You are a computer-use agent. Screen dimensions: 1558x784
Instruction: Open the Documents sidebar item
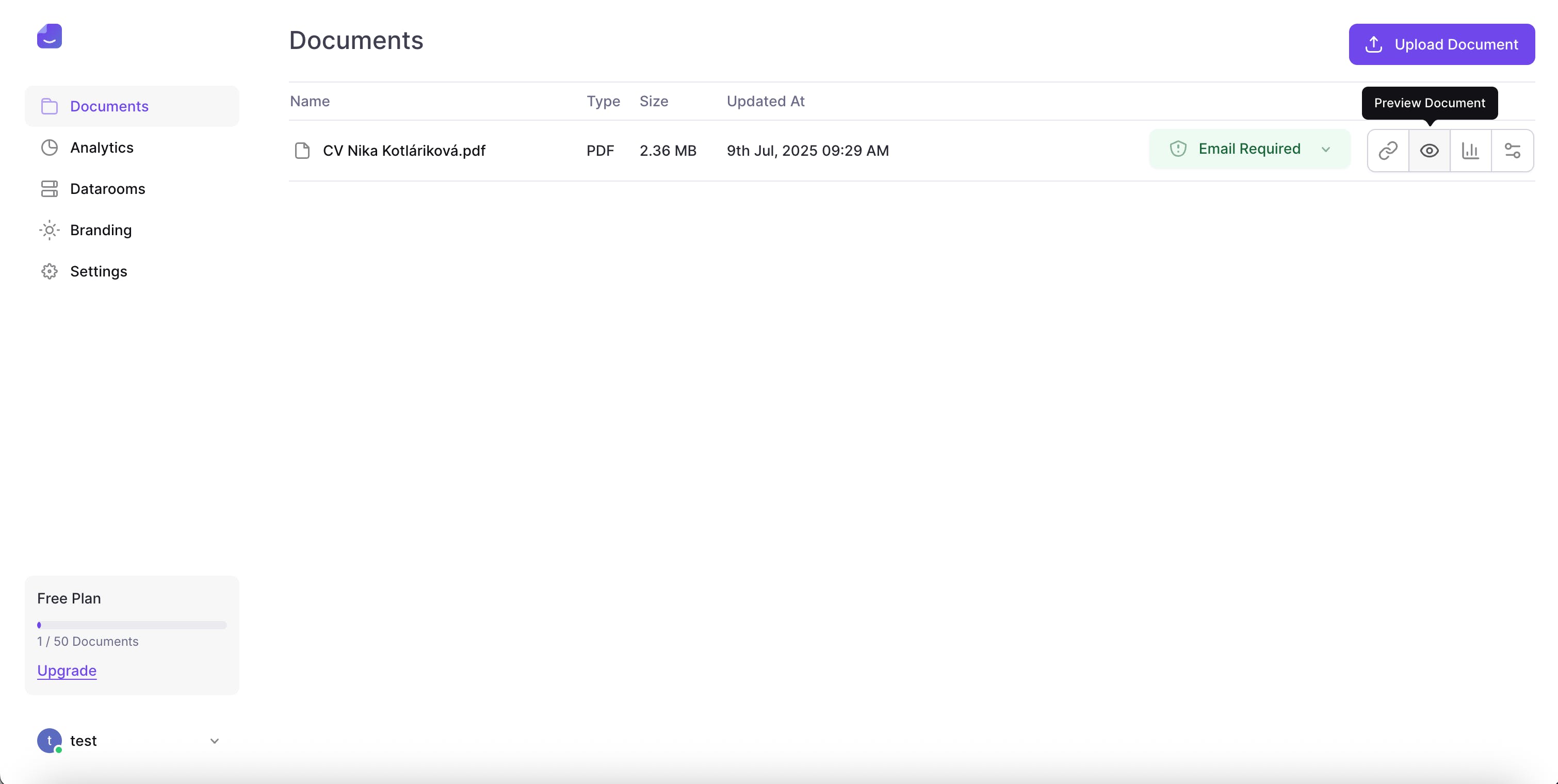(132, 106)
